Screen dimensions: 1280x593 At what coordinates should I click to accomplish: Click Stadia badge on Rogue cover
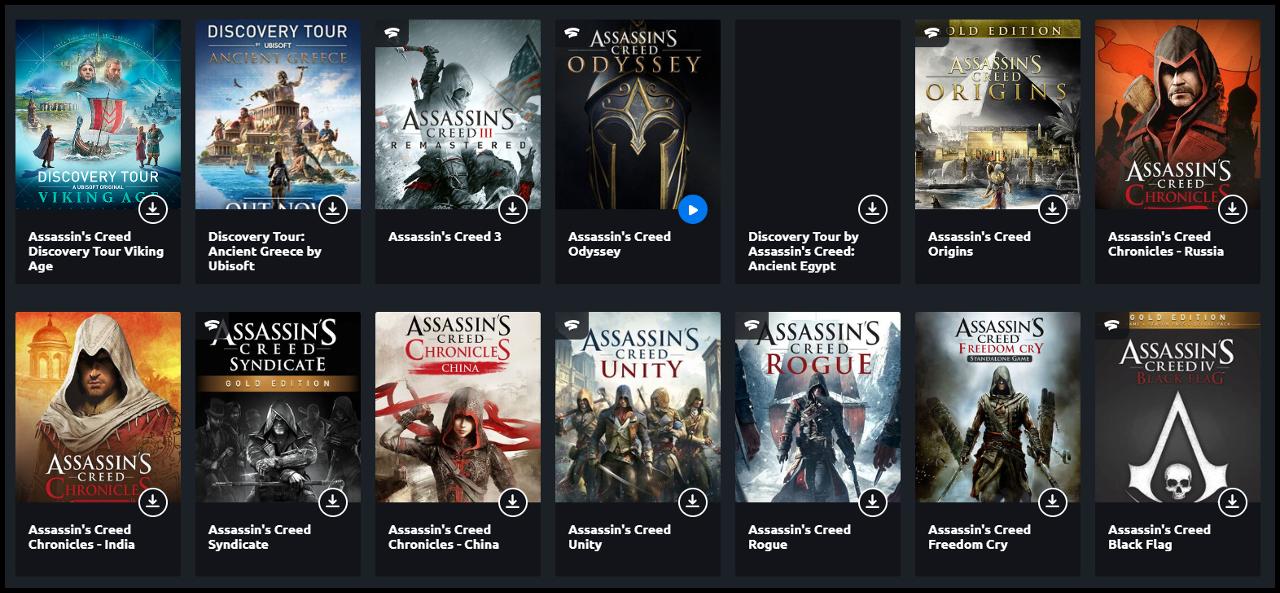pos(751,326)
